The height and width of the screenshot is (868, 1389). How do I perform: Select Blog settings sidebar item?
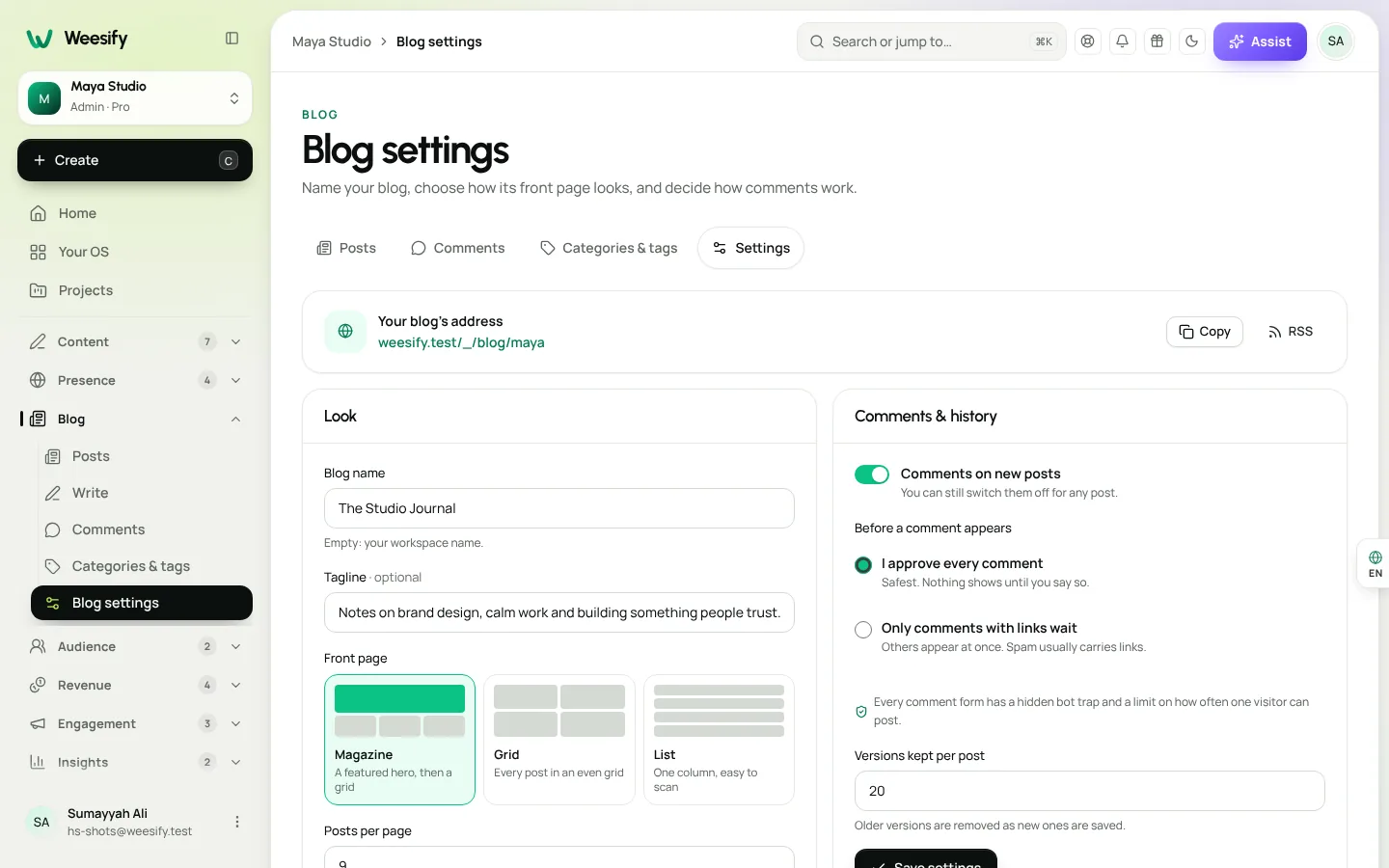[x=142, y=603]
